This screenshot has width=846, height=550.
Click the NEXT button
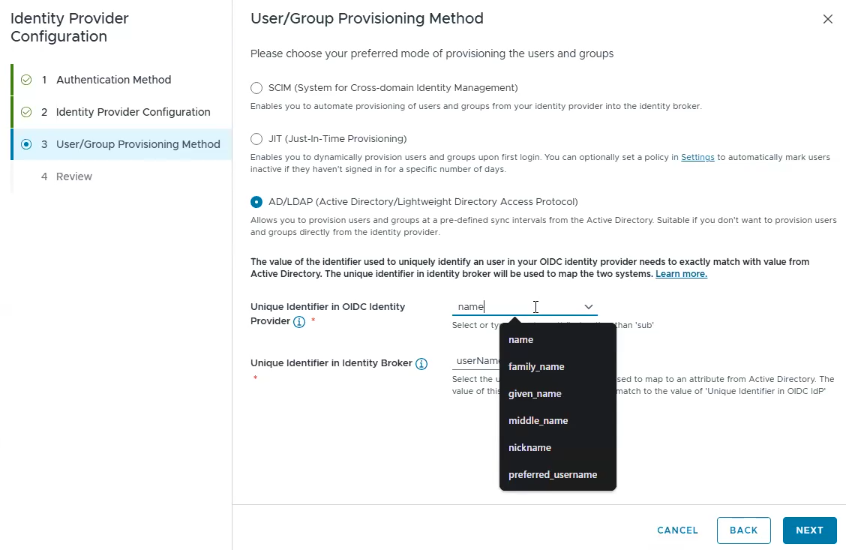(809, 530)
